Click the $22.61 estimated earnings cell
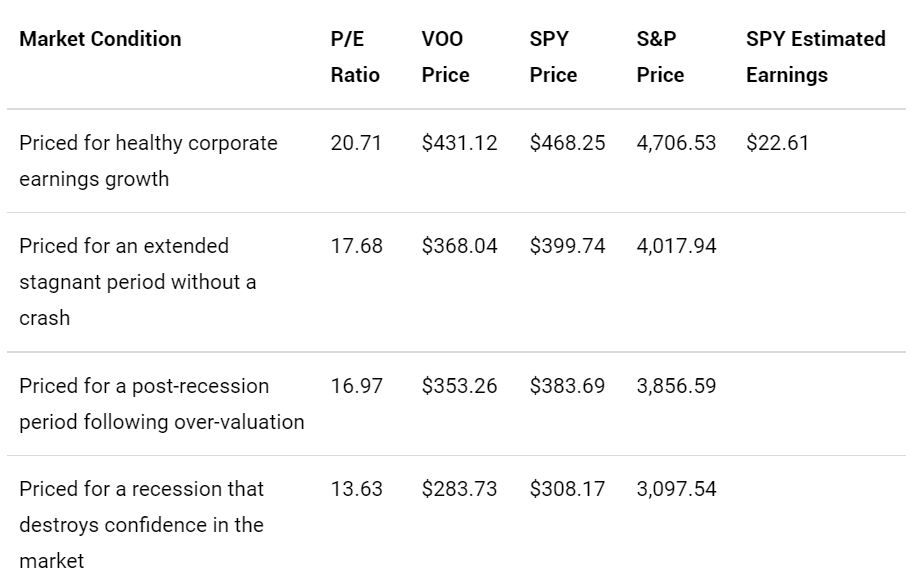The height and width of the screenshot is (587, 914). click(777, 143)
